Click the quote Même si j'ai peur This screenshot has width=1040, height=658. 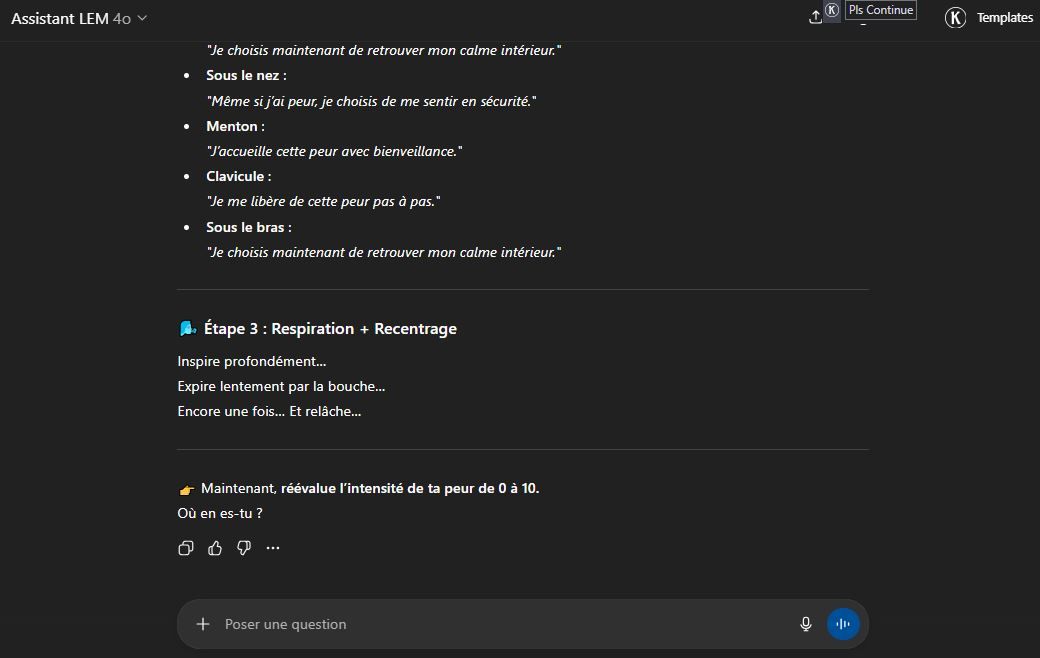371,101
